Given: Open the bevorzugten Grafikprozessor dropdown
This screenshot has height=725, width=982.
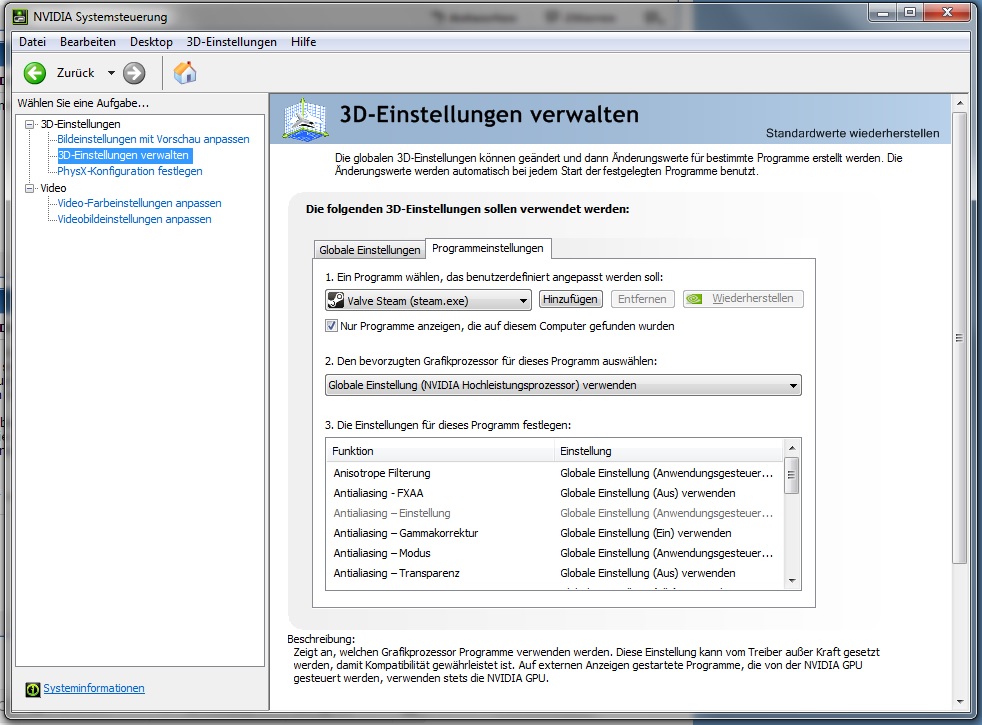Looking at the screenshot, I should tap(563, 385).
